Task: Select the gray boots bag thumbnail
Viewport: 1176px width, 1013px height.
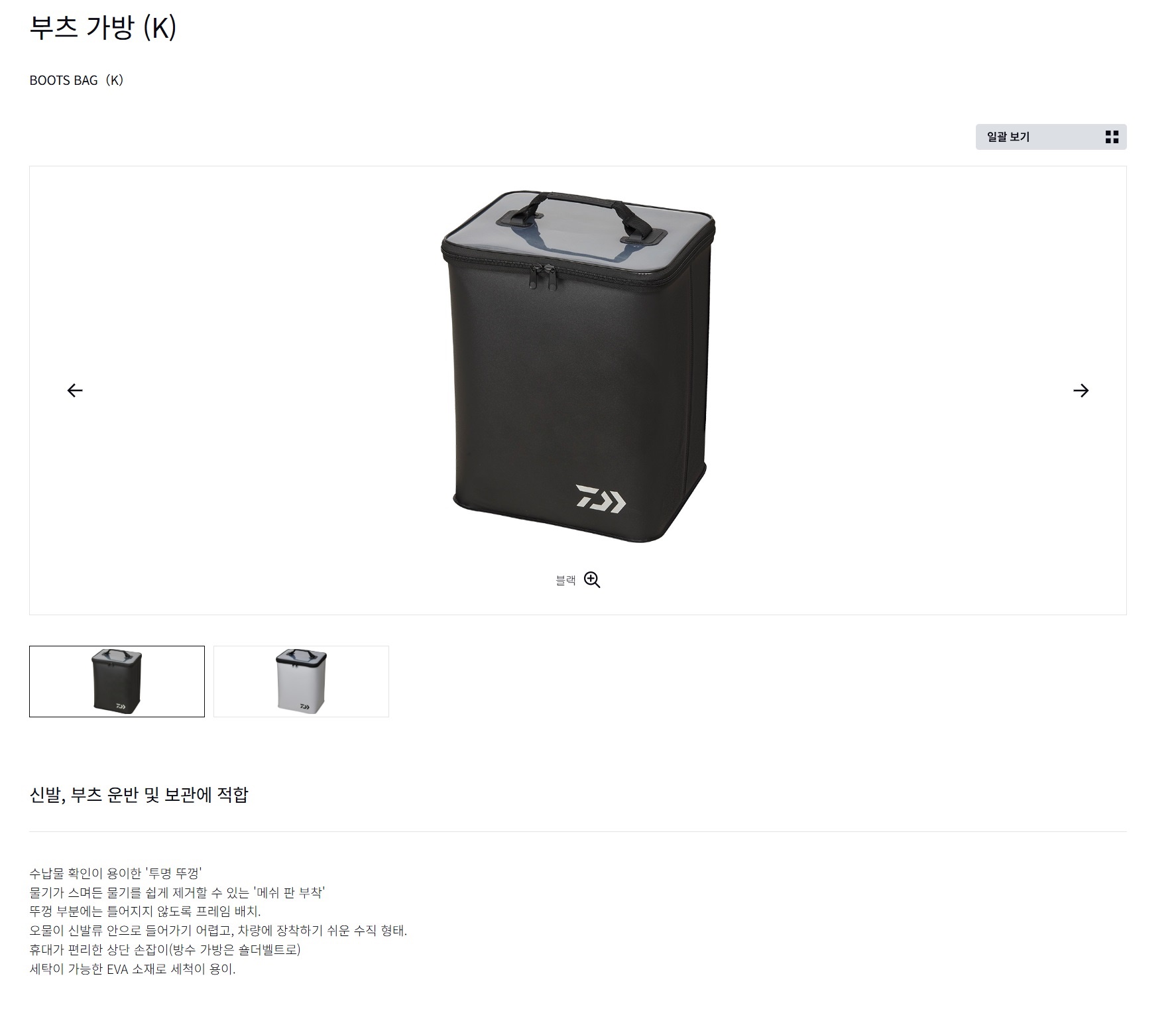Action: (x=301, y=682)
